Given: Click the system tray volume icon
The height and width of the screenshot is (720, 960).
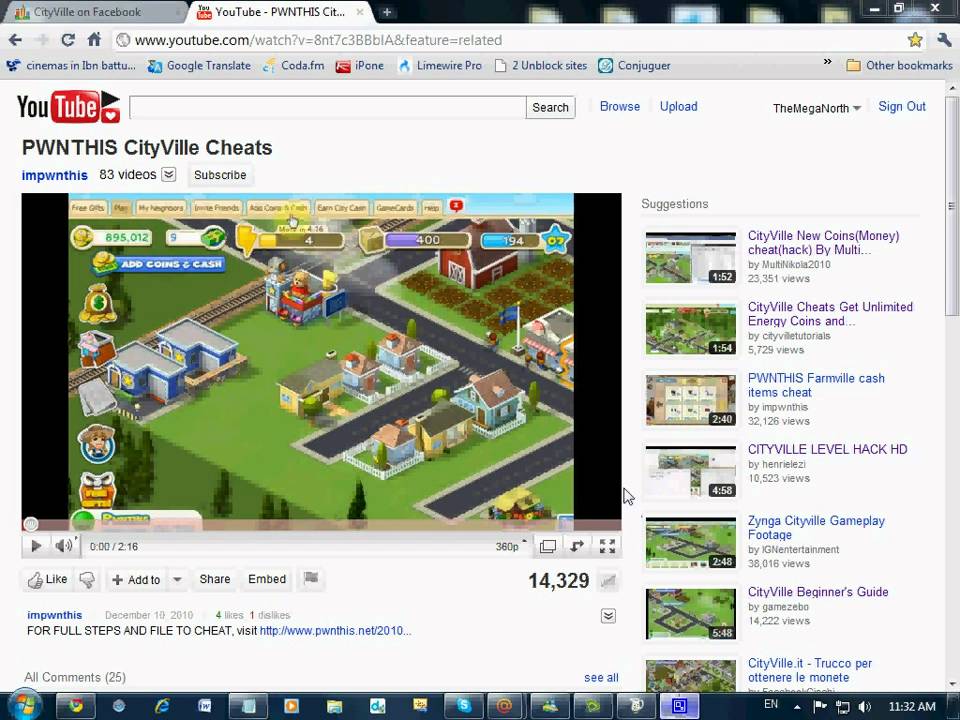Looking at the screenshot, I should coord(864,707).
